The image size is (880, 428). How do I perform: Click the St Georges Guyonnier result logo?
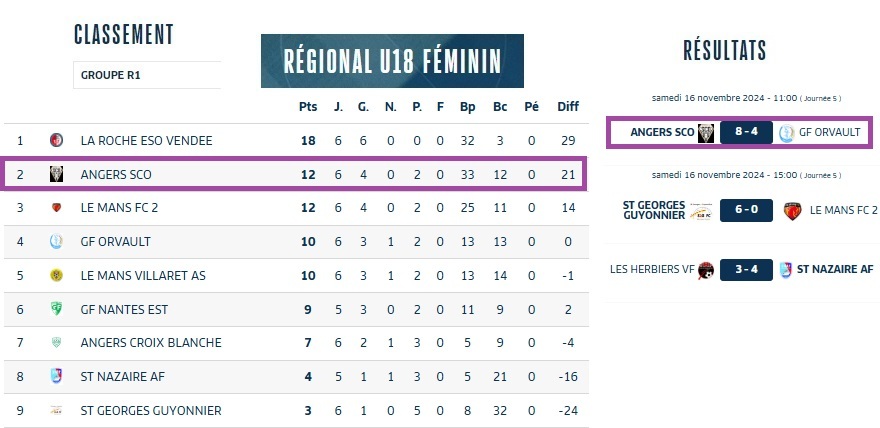[705, 211]
